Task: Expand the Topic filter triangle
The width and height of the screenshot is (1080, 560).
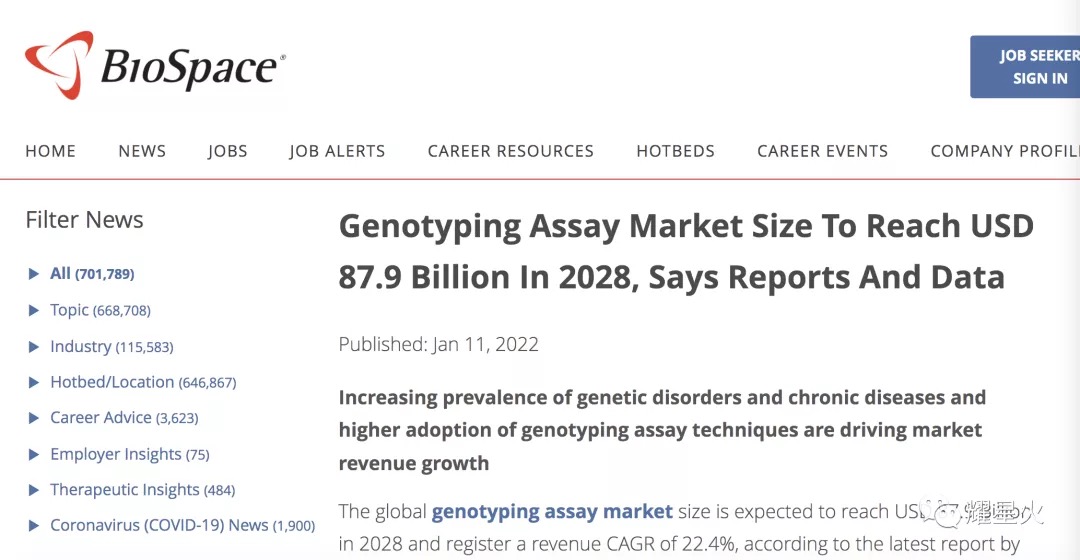Action: 33,311
